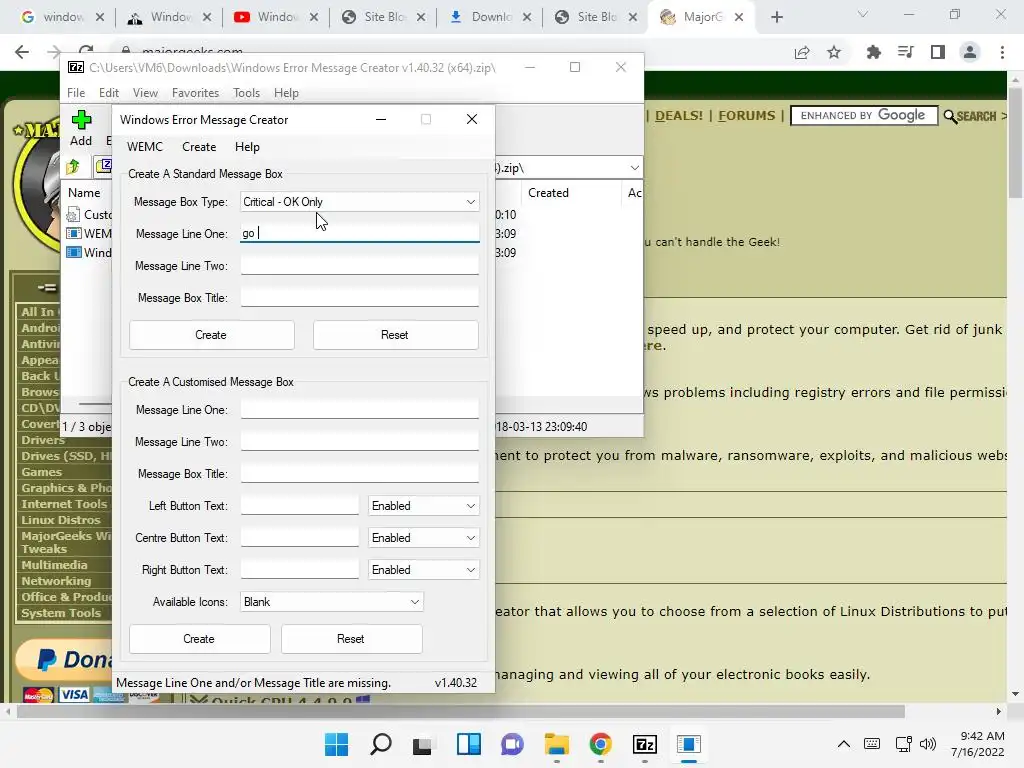
Task: Bookmark the page with the star icon
Action: pyautogui.click(x=834, y=52)
